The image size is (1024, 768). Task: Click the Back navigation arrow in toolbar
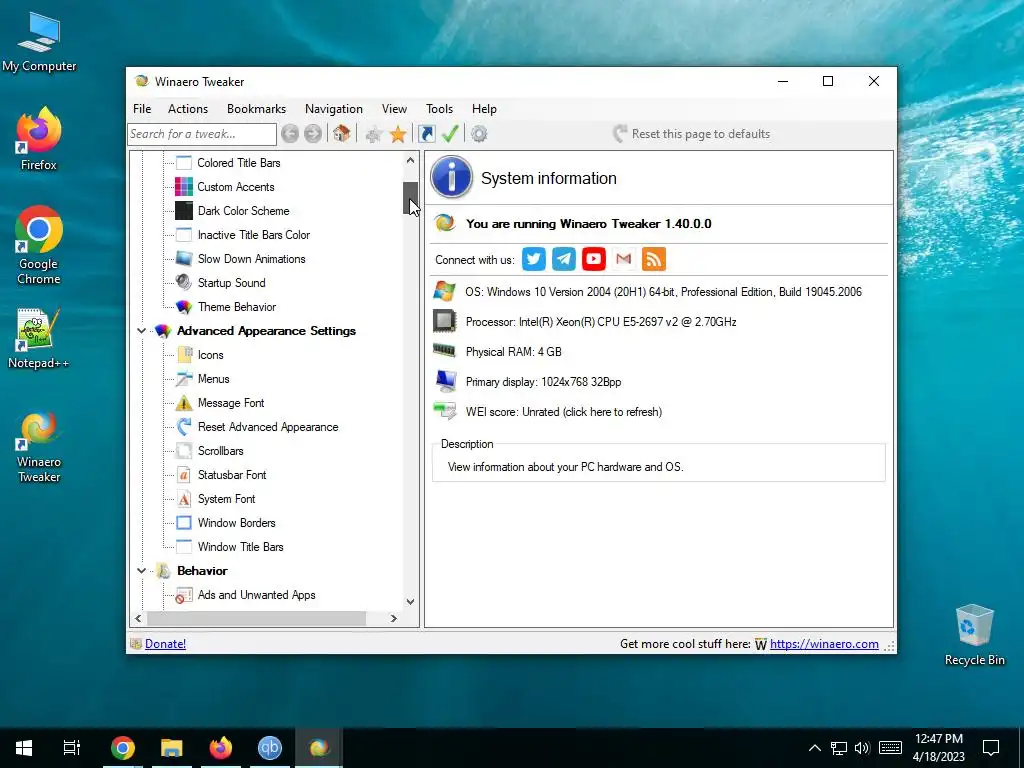click(x=290, y=134)
